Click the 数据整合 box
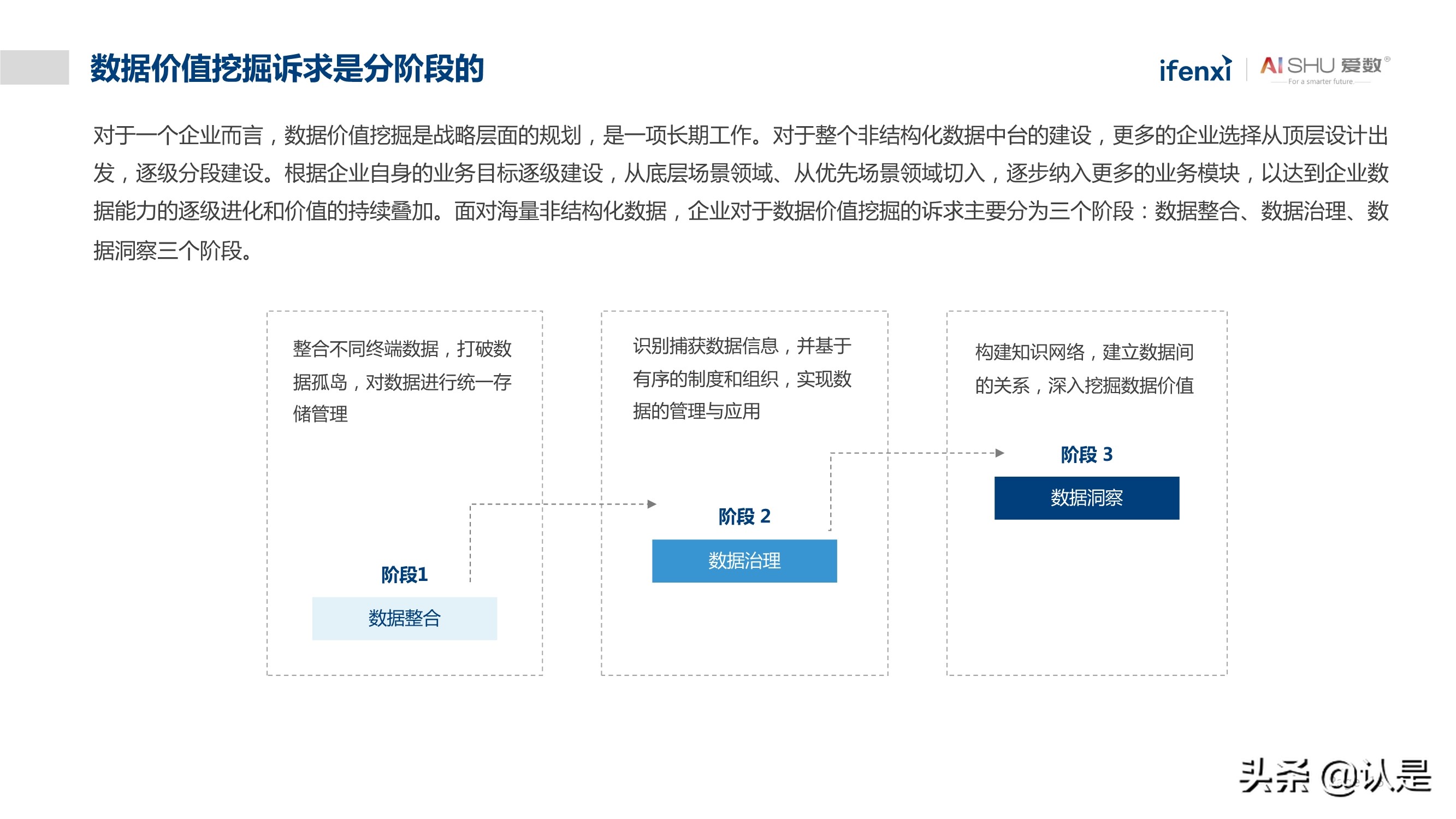Image resolution: width=1456 pixels, height=819 pixels. pyautogui.click(x=405, y=619)
